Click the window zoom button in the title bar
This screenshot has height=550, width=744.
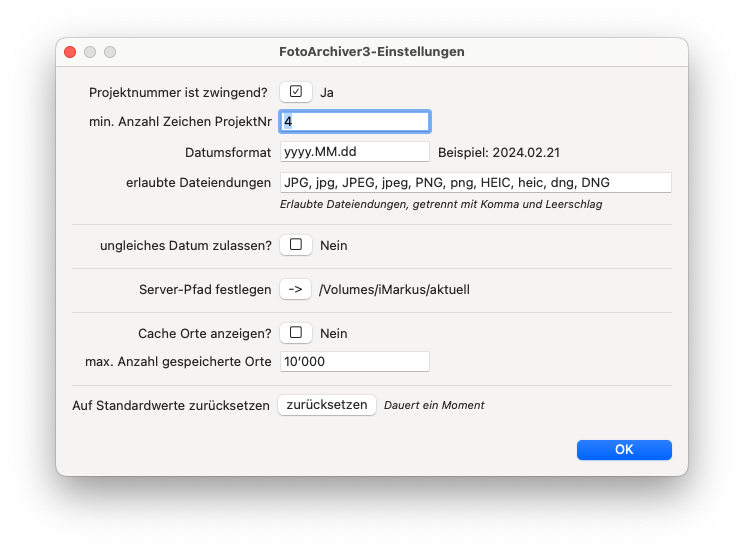click(110, 51)
